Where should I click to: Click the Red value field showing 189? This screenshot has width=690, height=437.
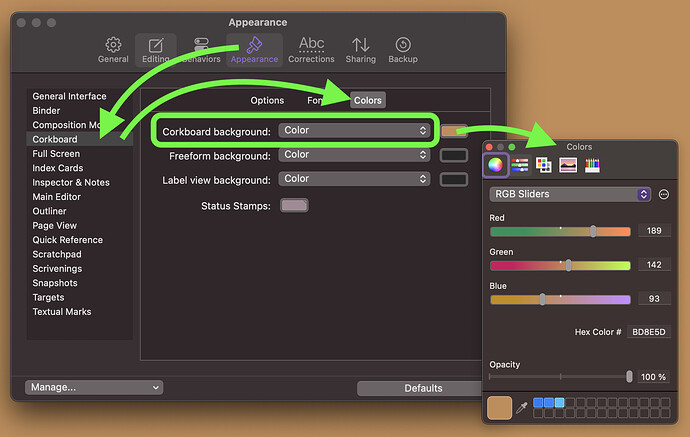click(654, 231)
